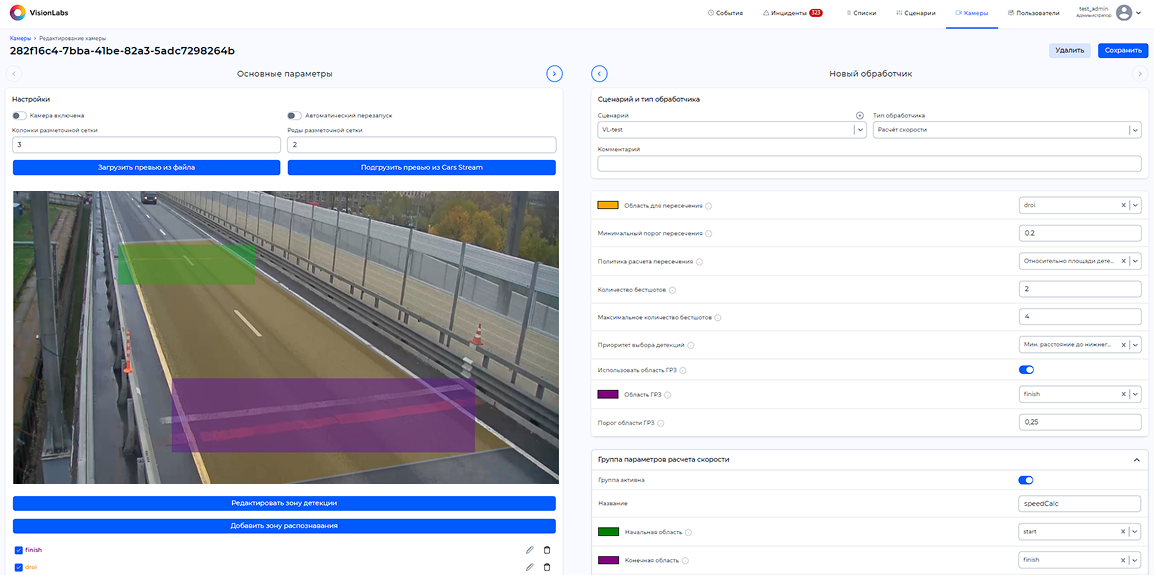The image size is (1154, 575).
Task: Show info hint for Порог области ГРЗ
Action: tap(661, 423)
